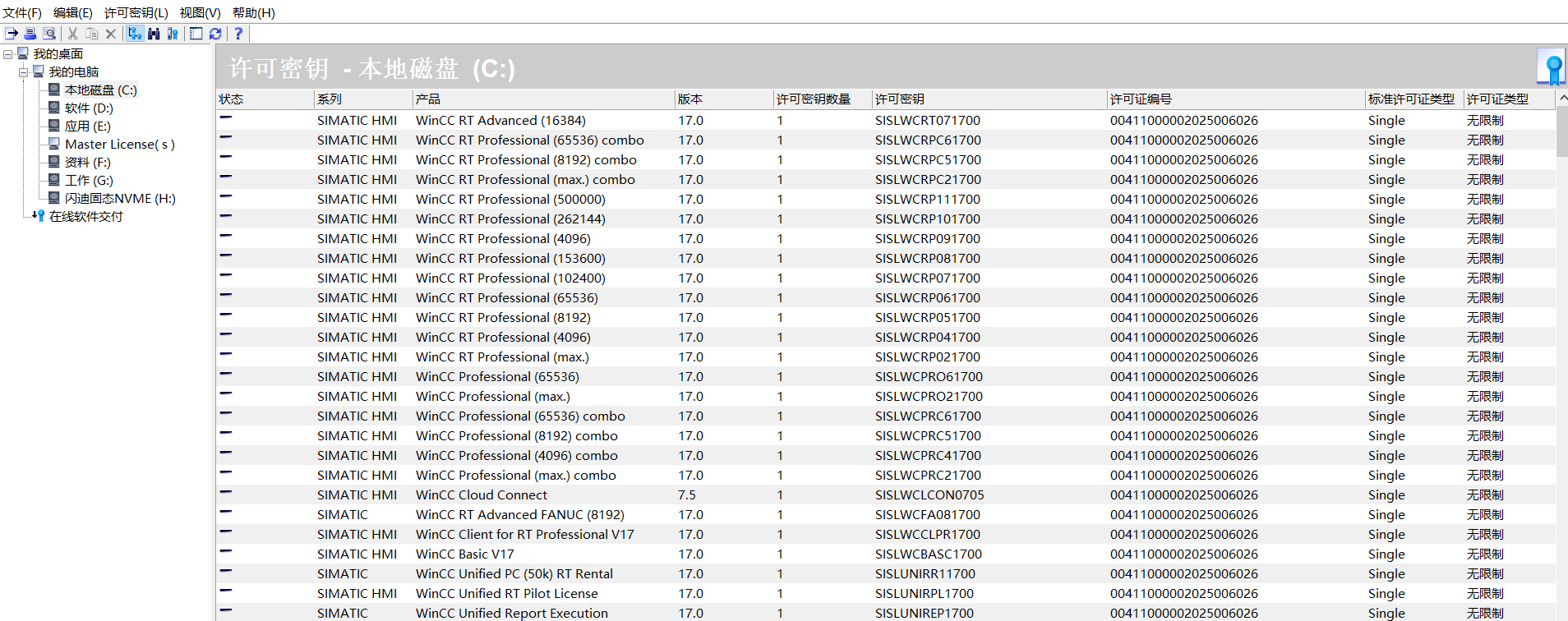Collapse the 我的桌面 tree node
1568x621 pixels.
(x=8, y=54)
